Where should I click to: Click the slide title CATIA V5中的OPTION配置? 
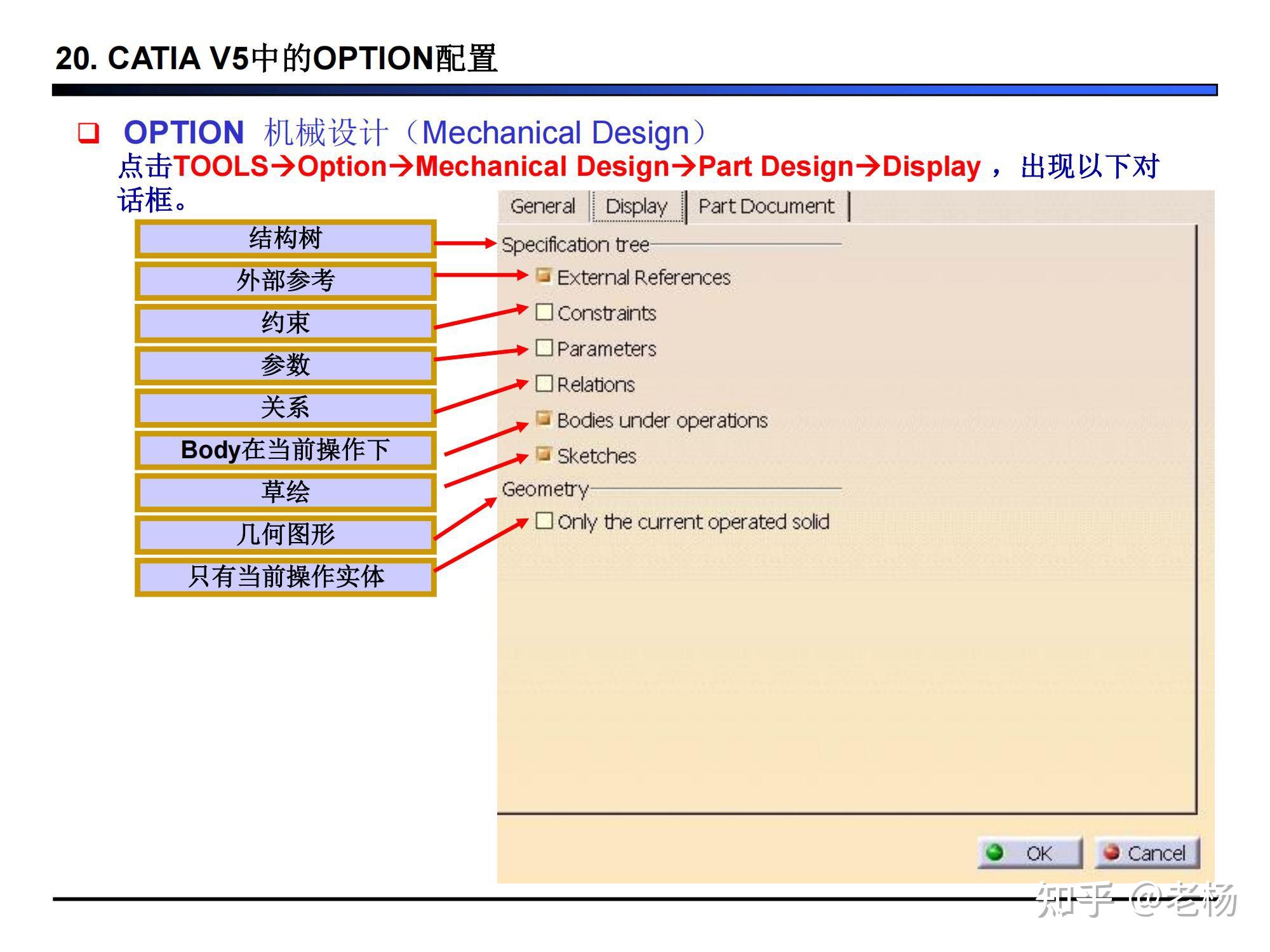click(276, 58)
